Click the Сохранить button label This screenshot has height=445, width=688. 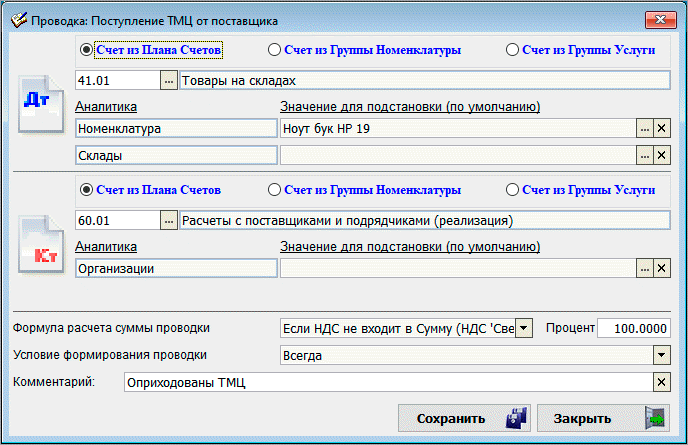(x=451, y=419)
